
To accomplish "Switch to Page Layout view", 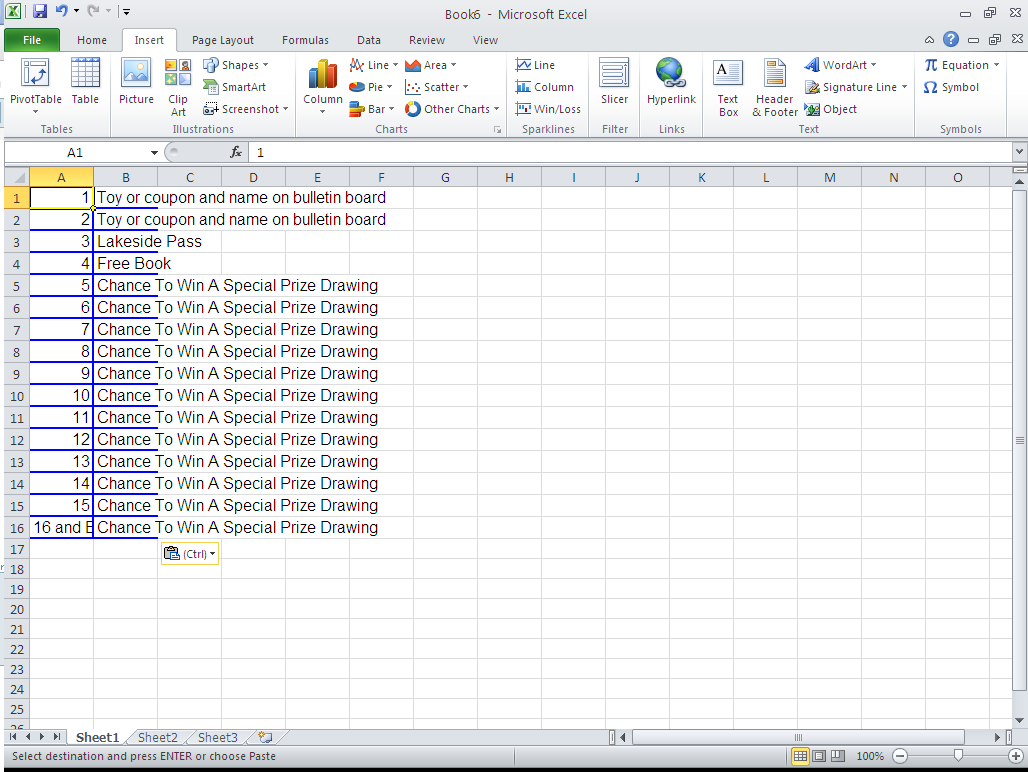I will 819,756.
